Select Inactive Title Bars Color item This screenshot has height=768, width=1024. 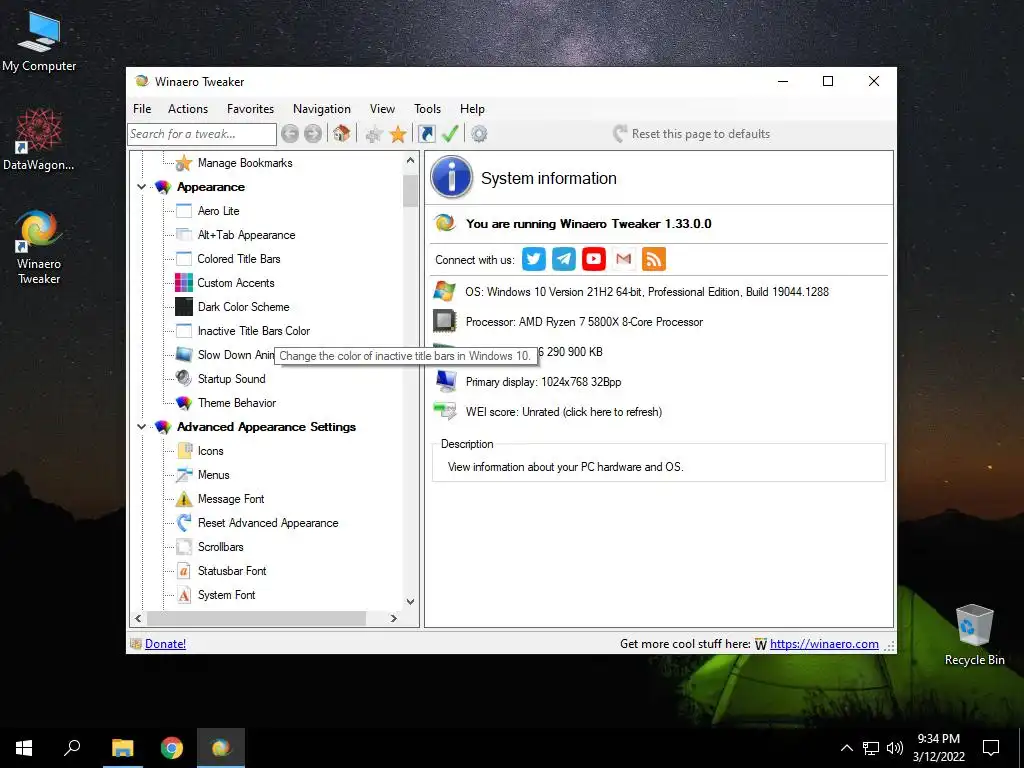pos(253,331)
